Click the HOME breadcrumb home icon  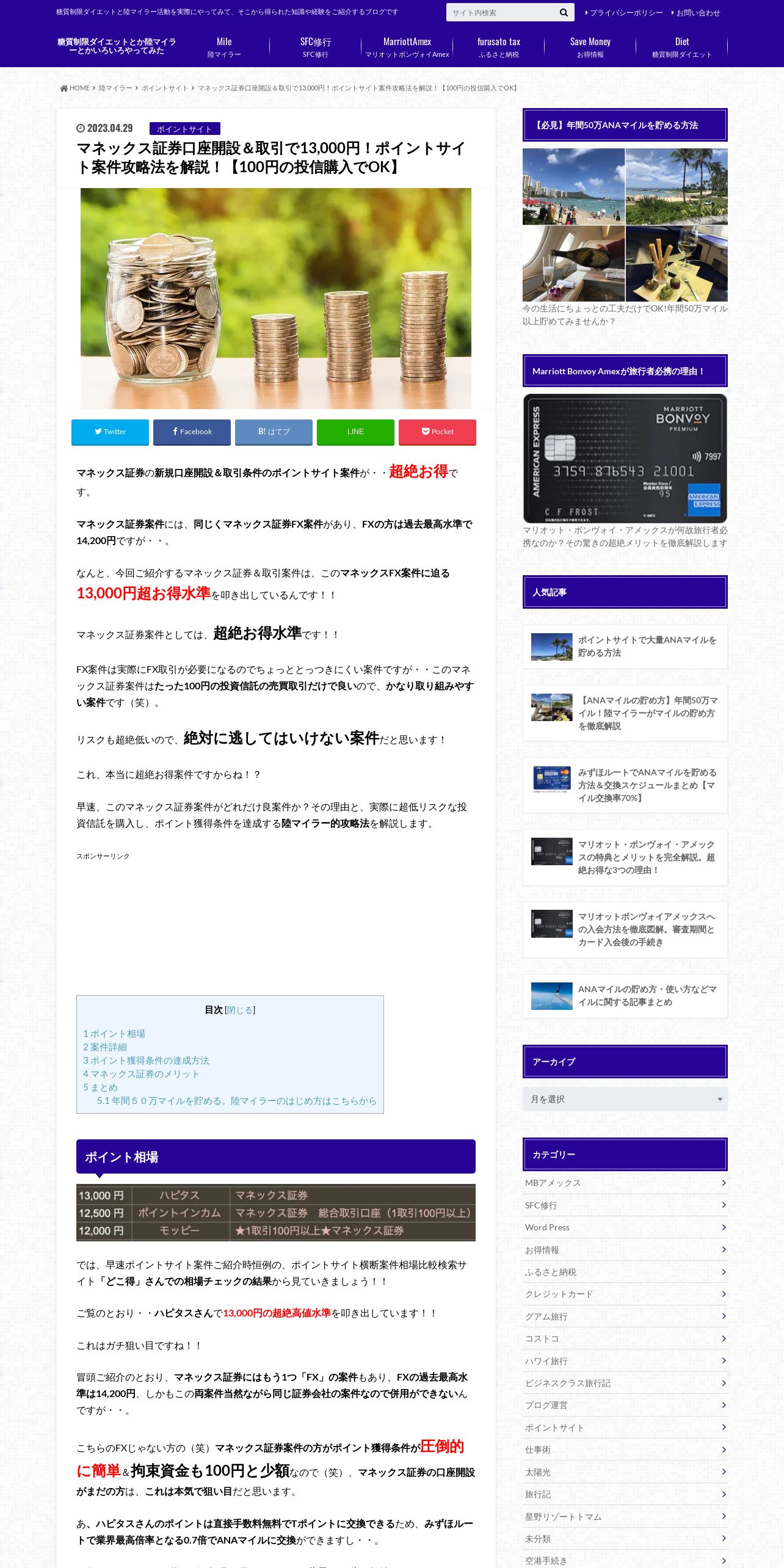[x=64, y=89]
